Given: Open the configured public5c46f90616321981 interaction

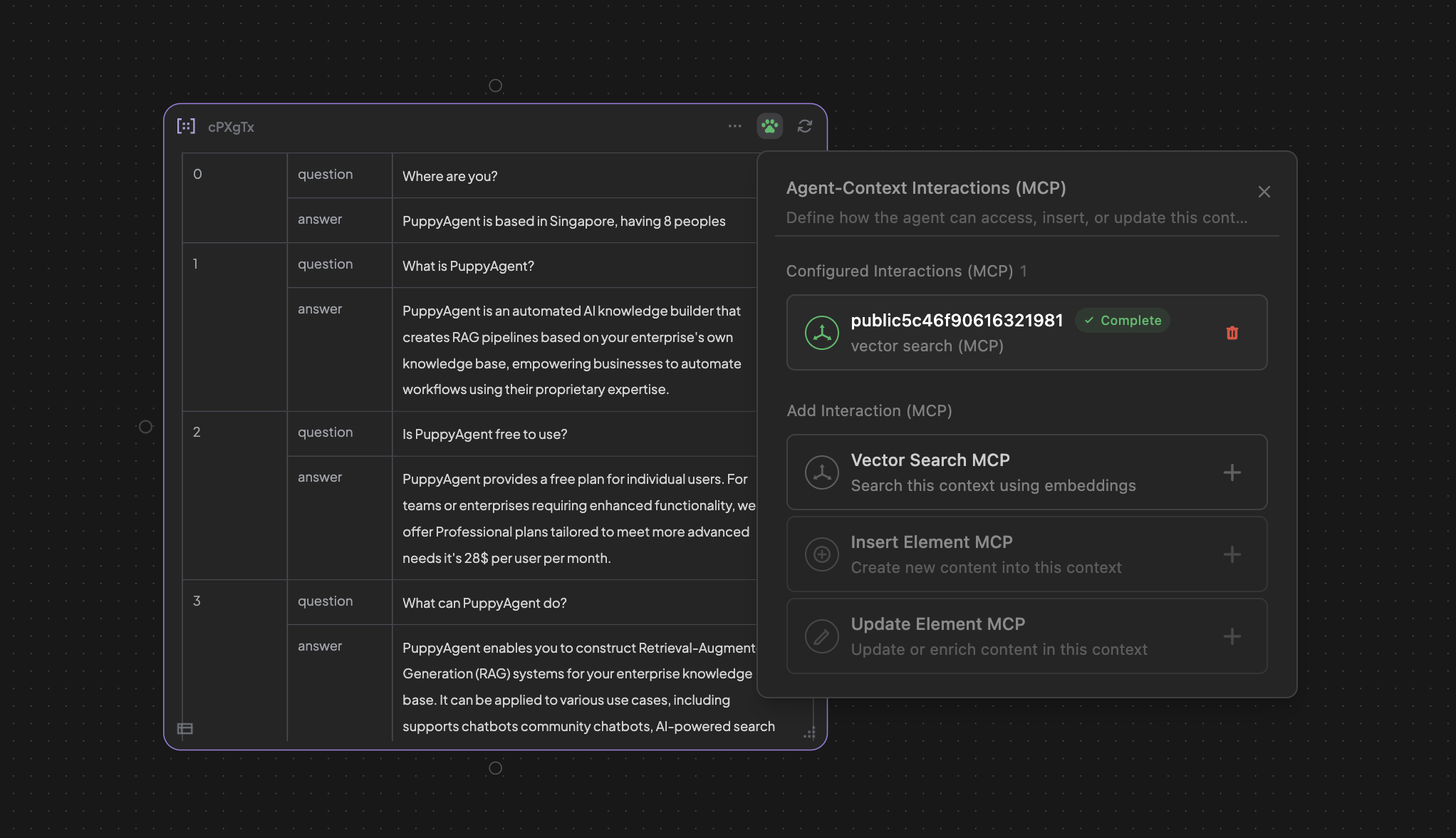Looking at the screenshot, I should click(1026, 333).
